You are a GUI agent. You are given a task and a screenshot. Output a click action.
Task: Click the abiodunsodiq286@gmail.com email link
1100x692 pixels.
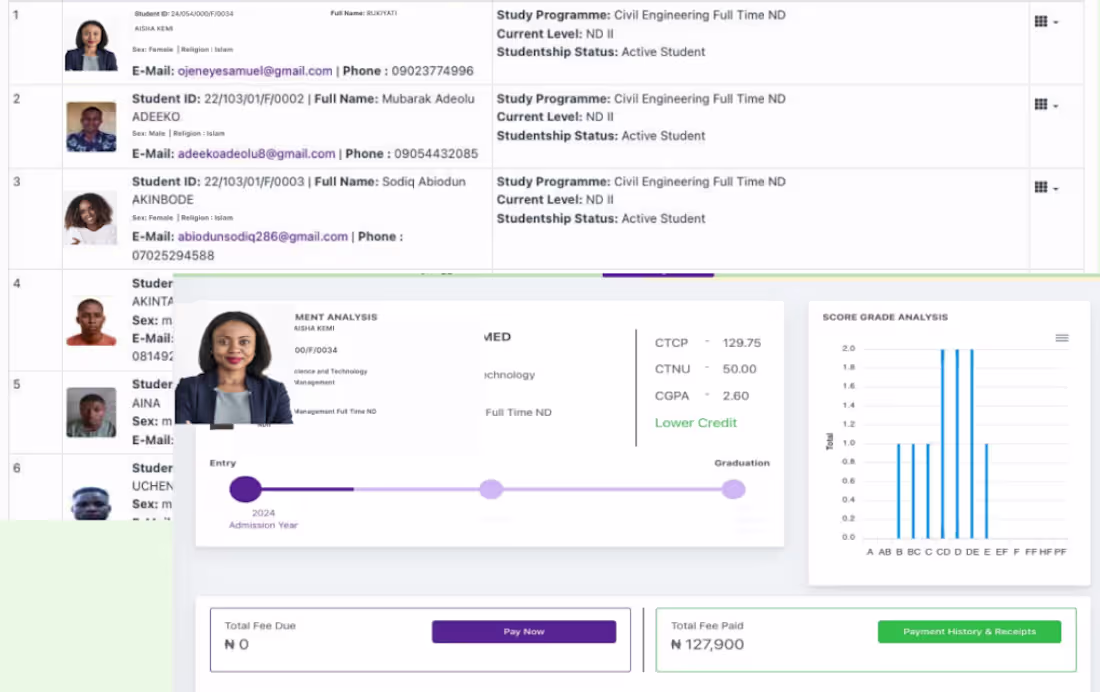pos(262,237)
